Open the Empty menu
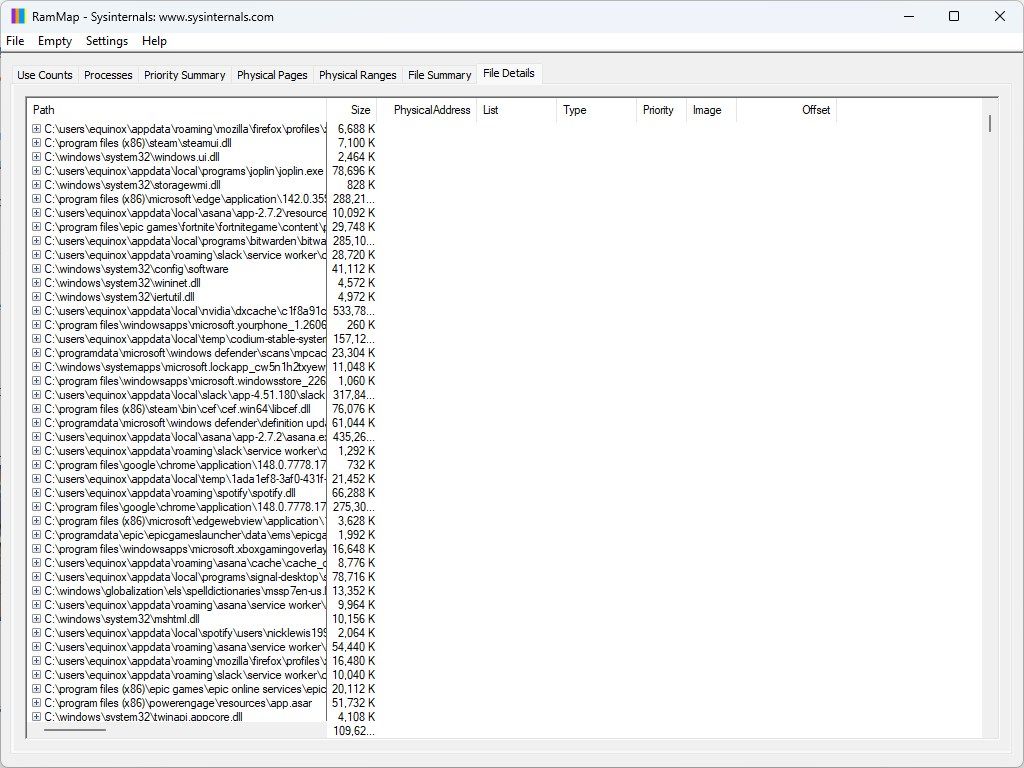This screenshot has height=768, width=1024. [55, 41]
